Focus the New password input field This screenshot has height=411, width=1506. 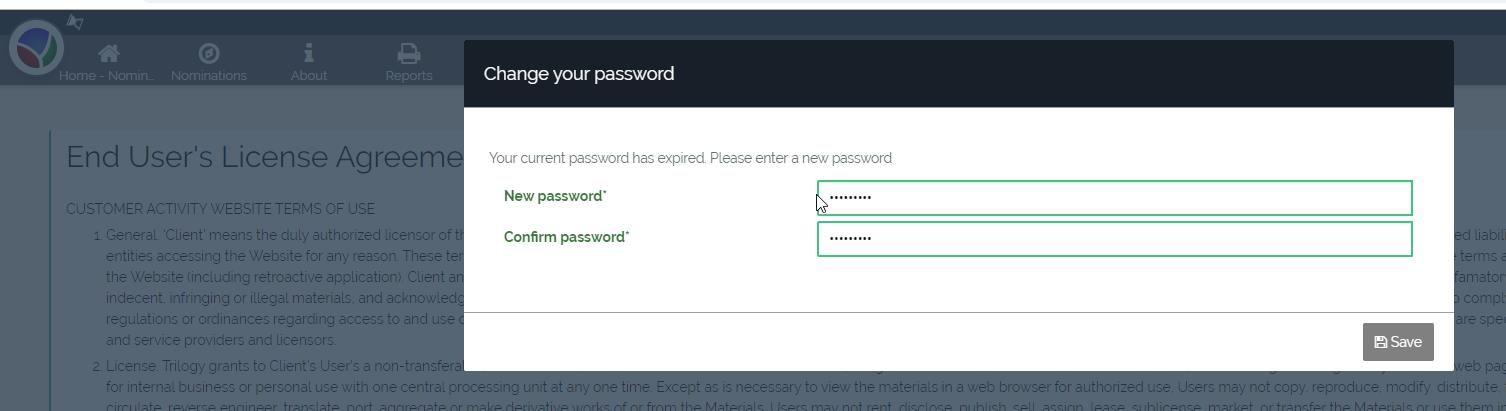tap(1114, 198)
